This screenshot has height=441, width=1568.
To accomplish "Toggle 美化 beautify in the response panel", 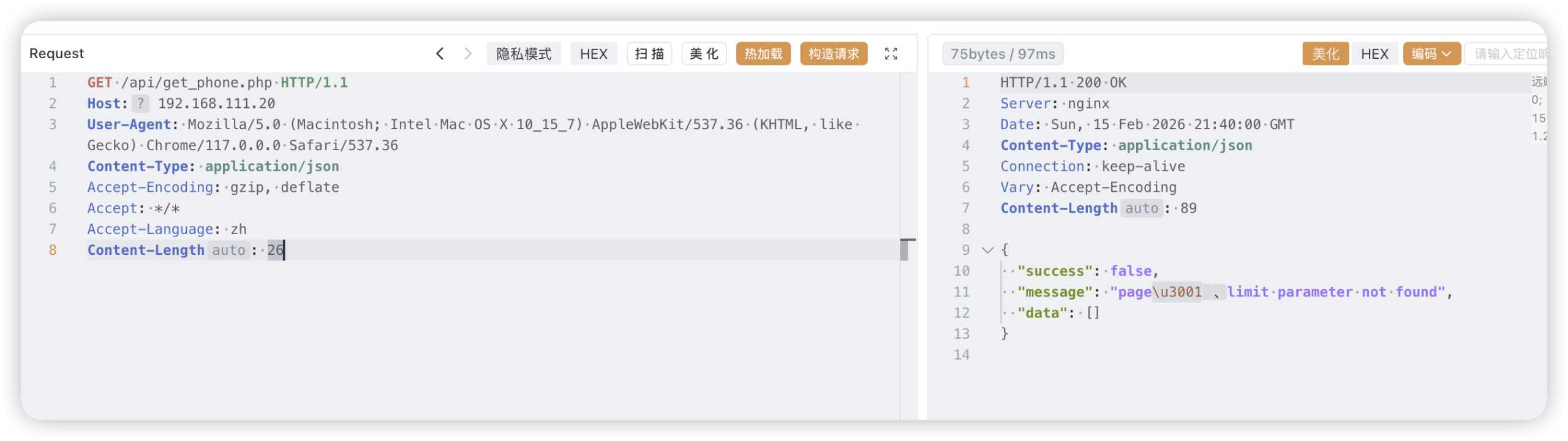I will tap(1325, 54).
